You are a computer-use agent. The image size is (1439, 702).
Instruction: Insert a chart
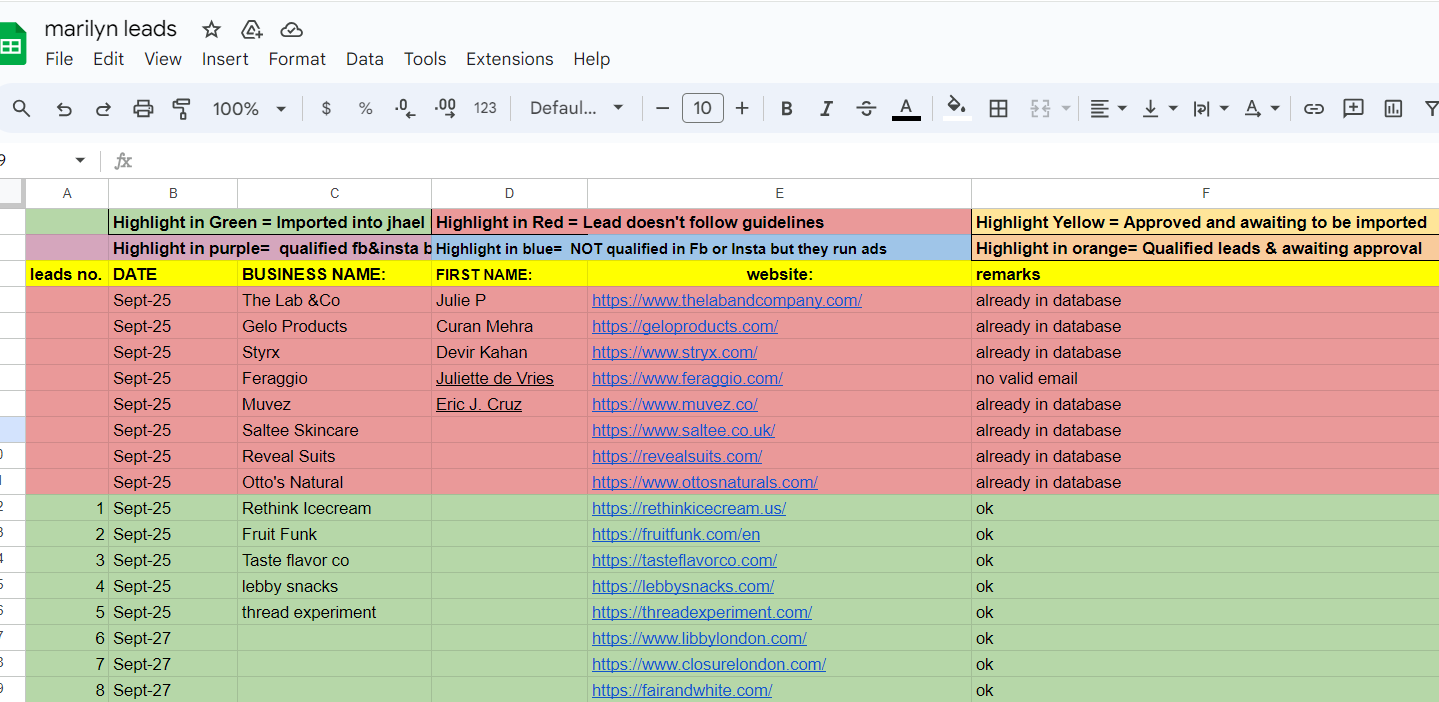(x=1393, y=108)
